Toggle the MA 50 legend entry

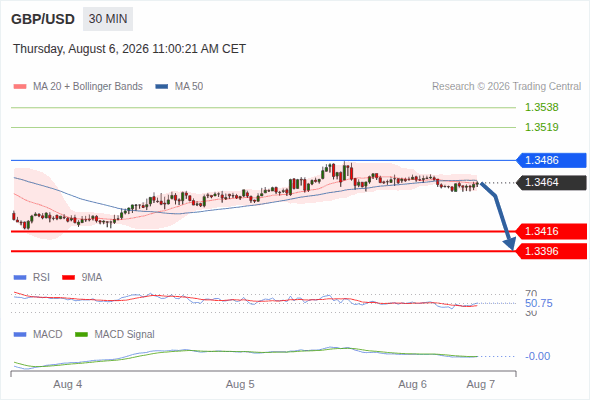(x=179, y=87)
